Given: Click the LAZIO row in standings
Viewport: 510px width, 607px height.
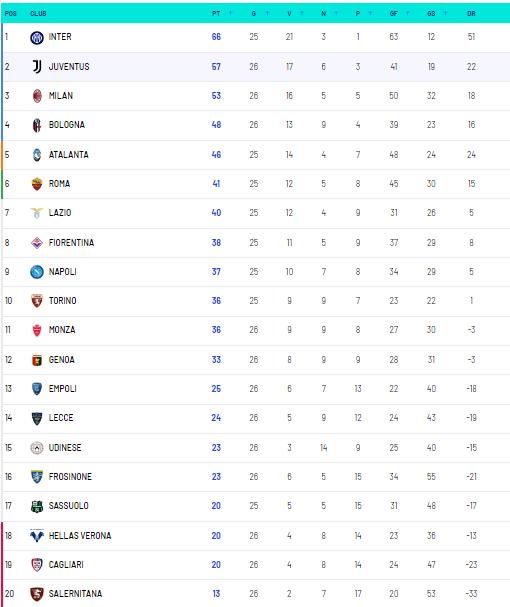Looking at the screenshot, I should pos(256,213).
